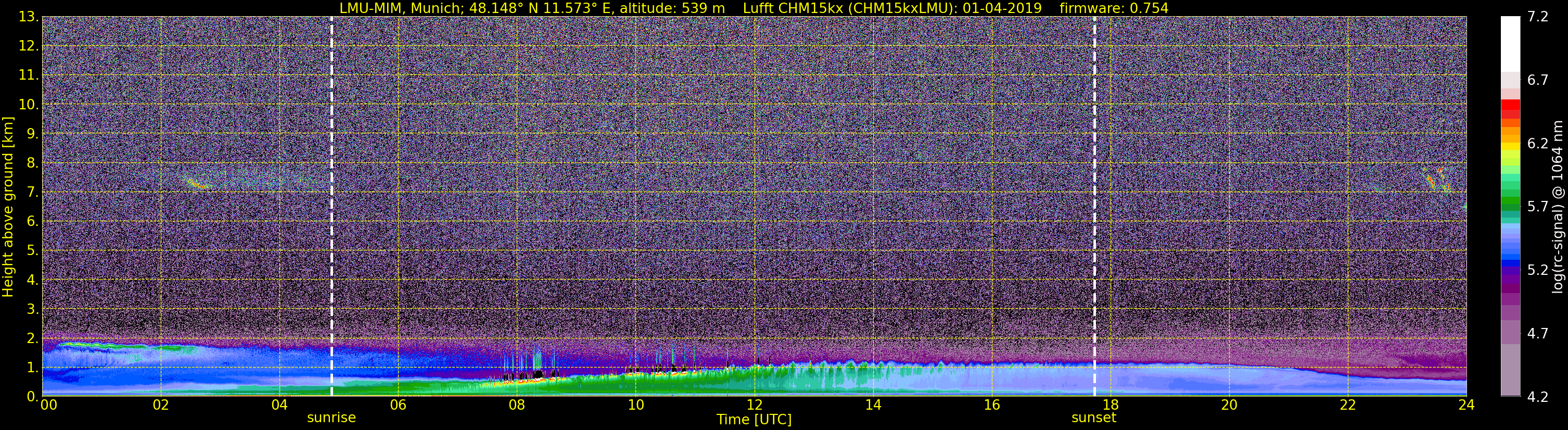The image size is (1568, 430).
Task: Click the '7.2' colorbar tick label
Action: pyautogui.click(x=1538, y=17)
